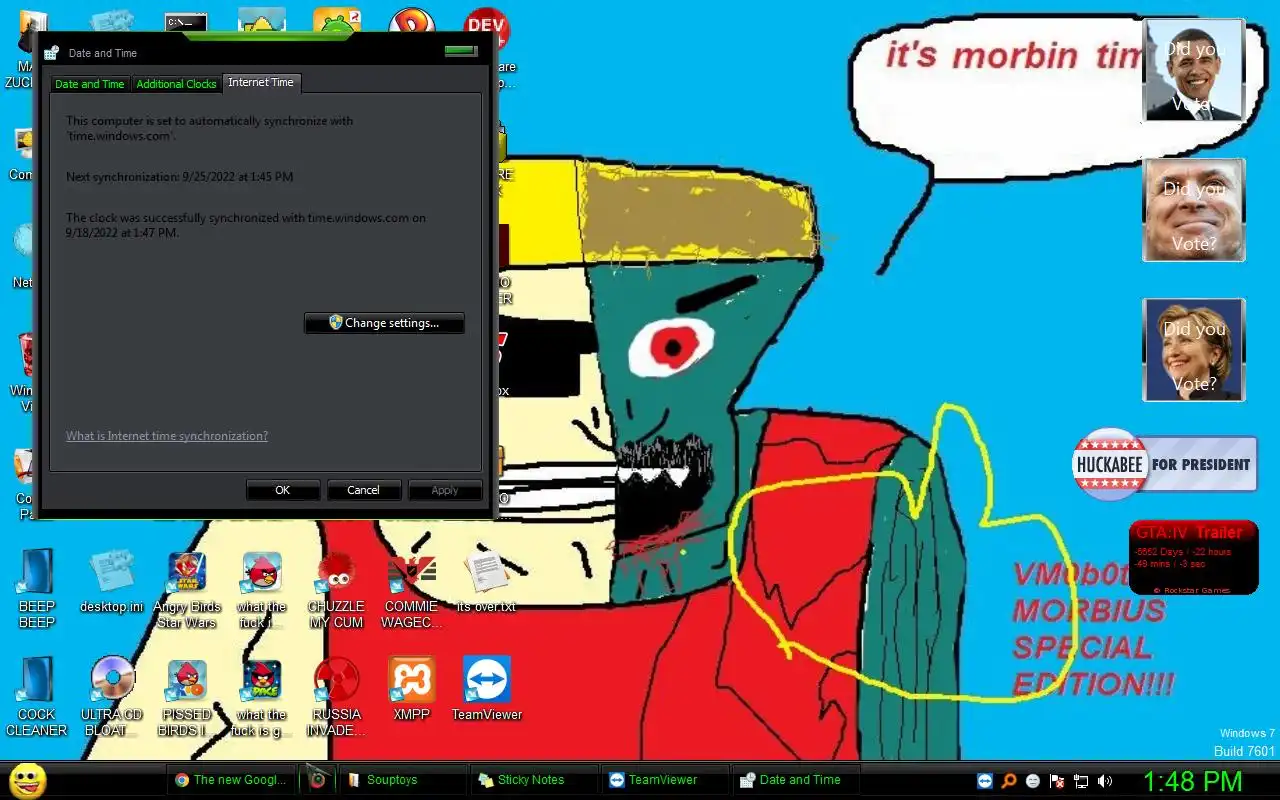Open the network tray icon
Screen dimensions: 1280x800
tap(1081, 781)
